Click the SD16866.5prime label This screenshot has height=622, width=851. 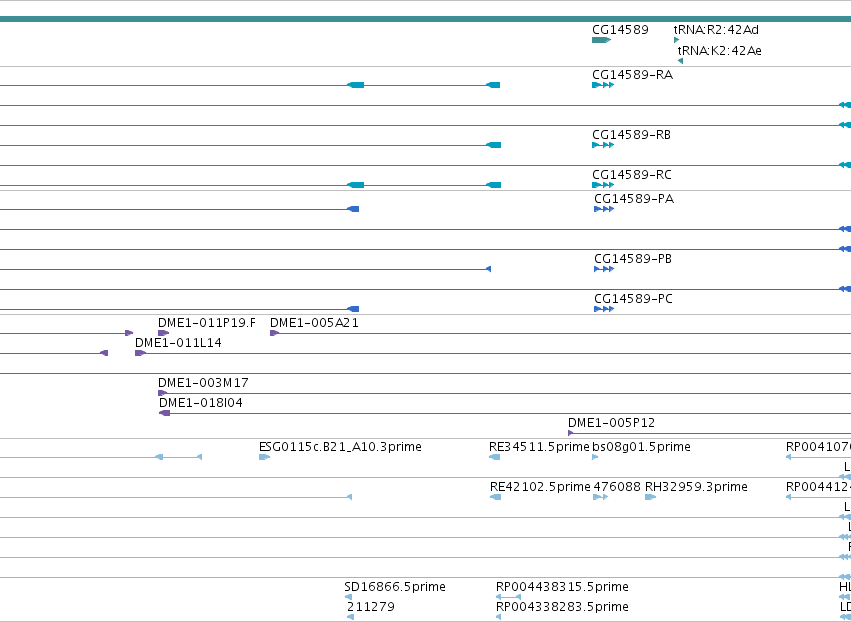tap(395, 587)
